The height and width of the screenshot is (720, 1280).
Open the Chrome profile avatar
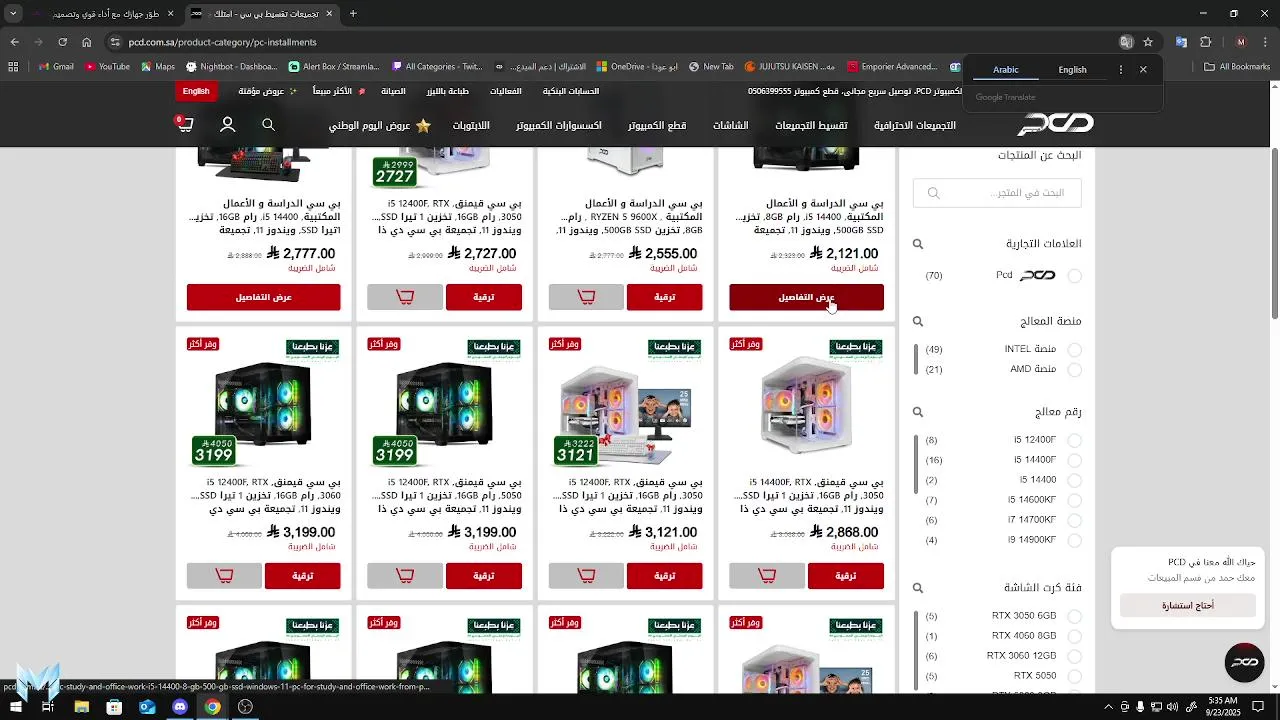coord(1241,42)
